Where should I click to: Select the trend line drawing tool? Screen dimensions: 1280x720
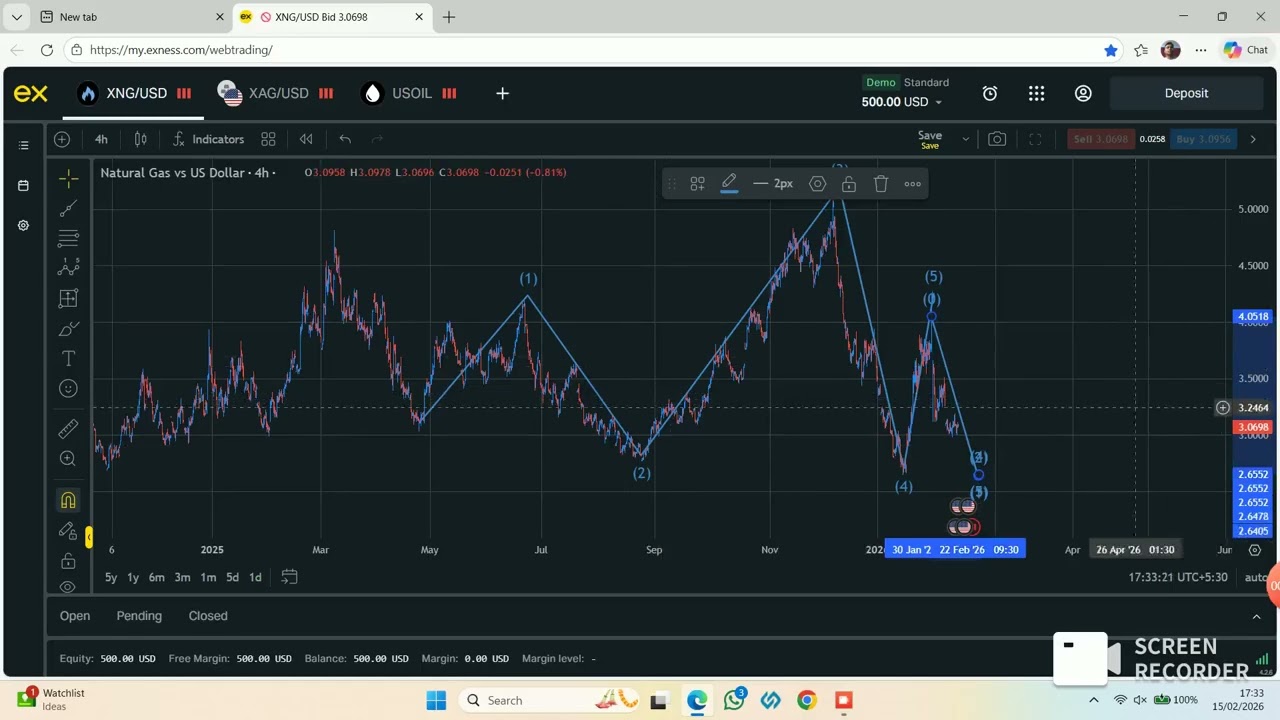68,209
